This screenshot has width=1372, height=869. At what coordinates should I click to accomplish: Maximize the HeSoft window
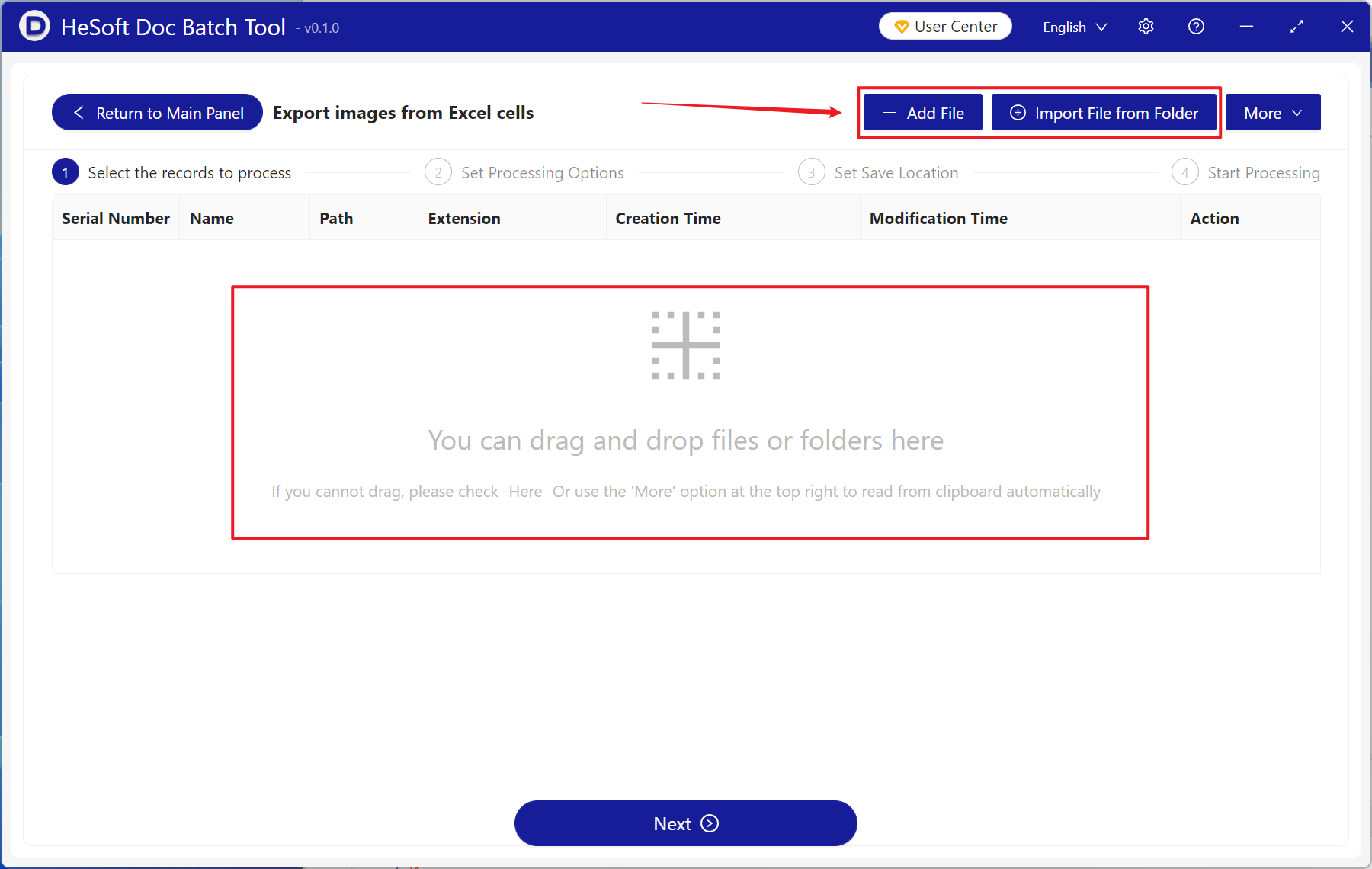click(1297, 27)
